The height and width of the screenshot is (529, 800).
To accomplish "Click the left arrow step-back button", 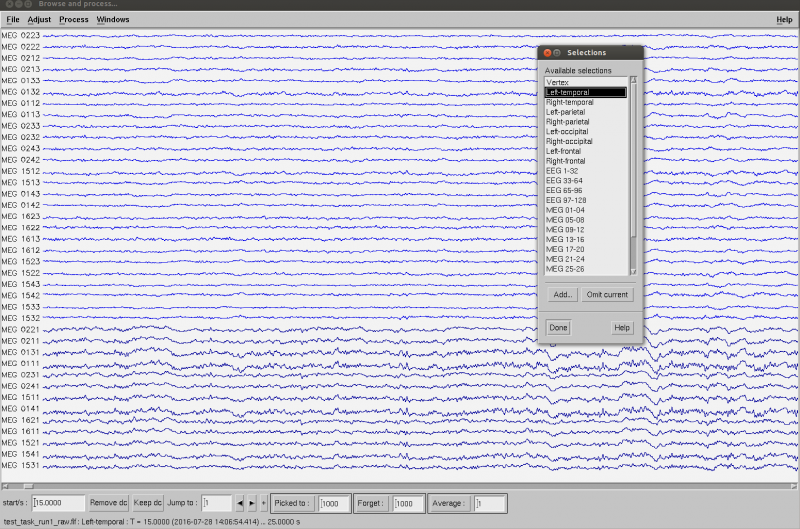I will point(240,504).
